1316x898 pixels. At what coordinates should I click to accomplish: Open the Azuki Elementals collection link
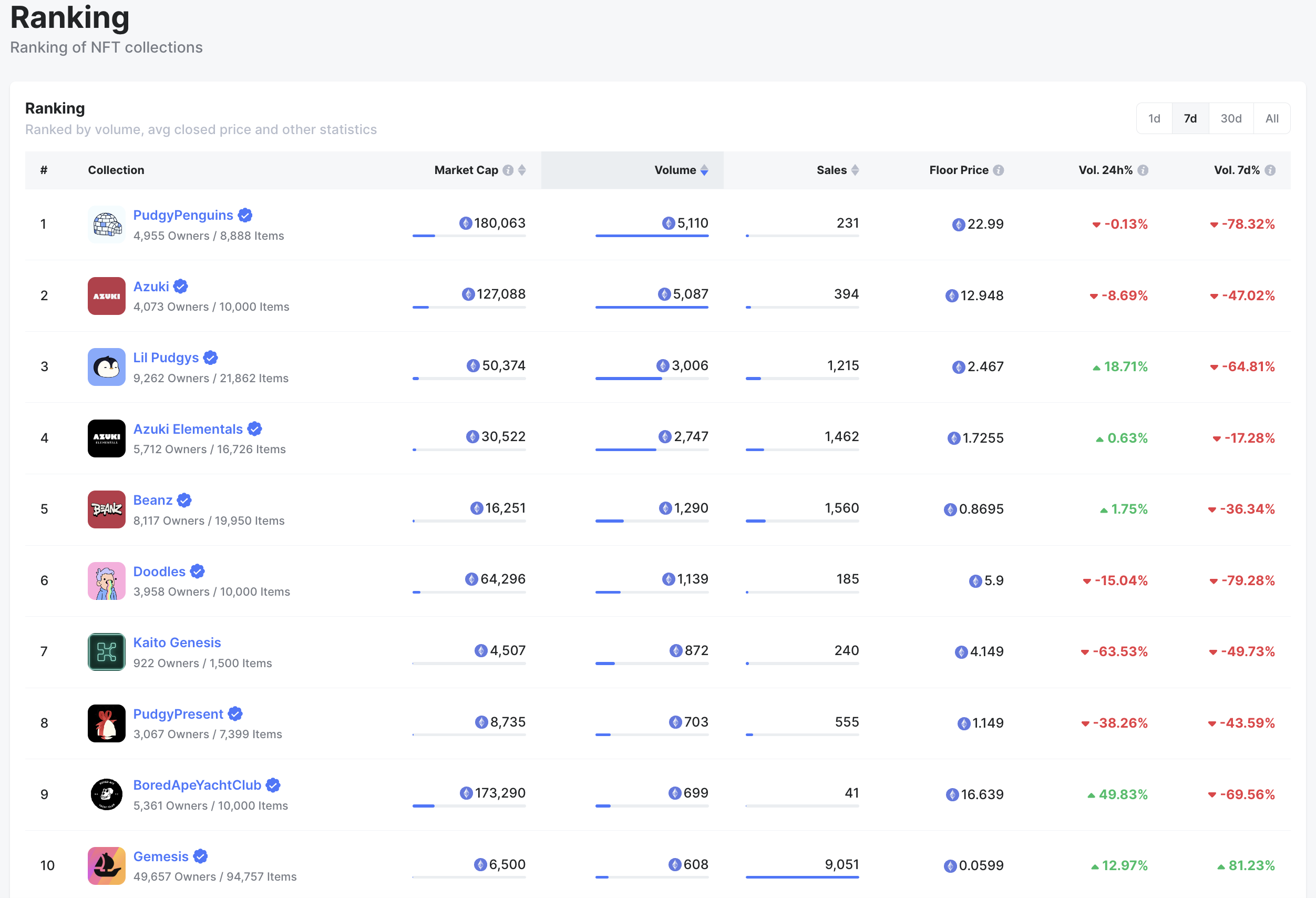point(188,430)
